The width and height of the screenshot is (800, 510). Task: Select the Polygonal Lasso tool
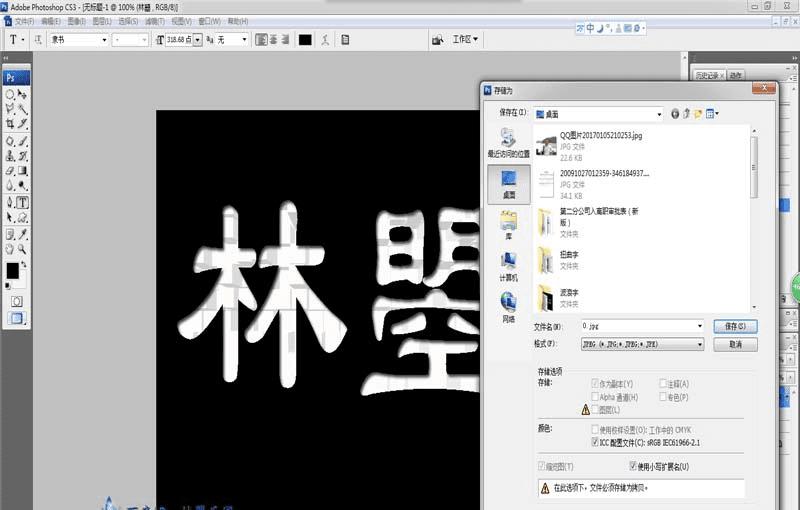tap(10, 109)
